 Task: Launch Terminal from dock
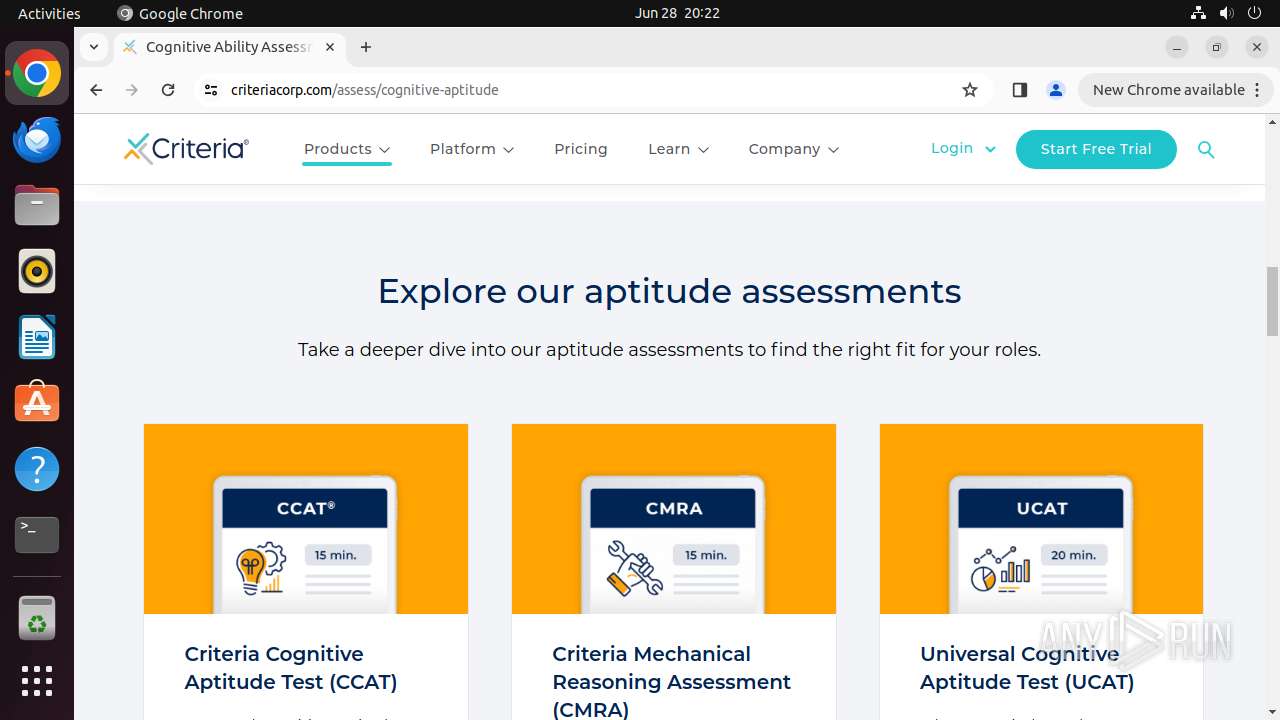[x=37, y=535]
